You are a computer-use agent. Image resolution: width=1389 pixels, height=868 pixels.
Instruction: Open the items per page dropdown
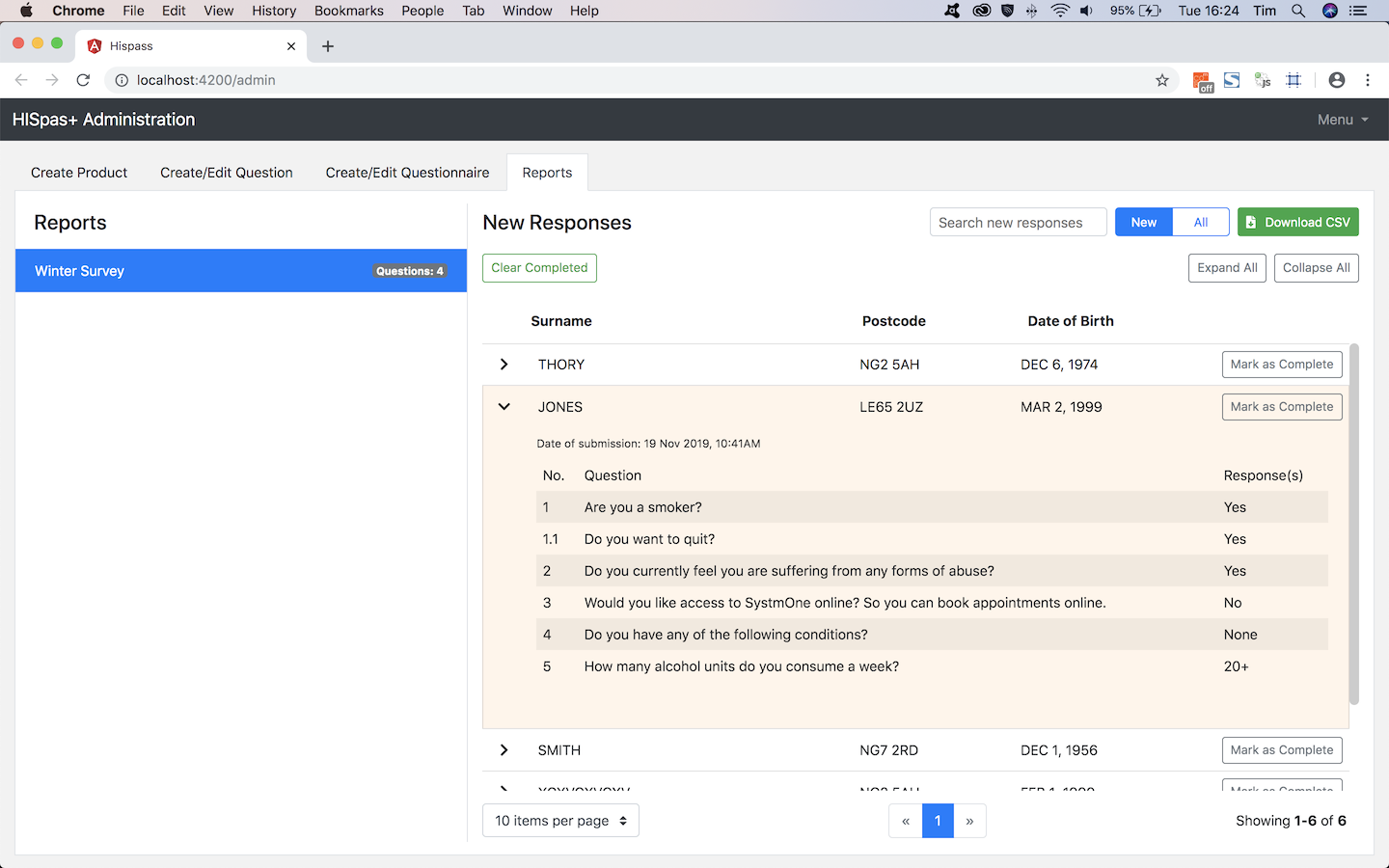(560, 821)
